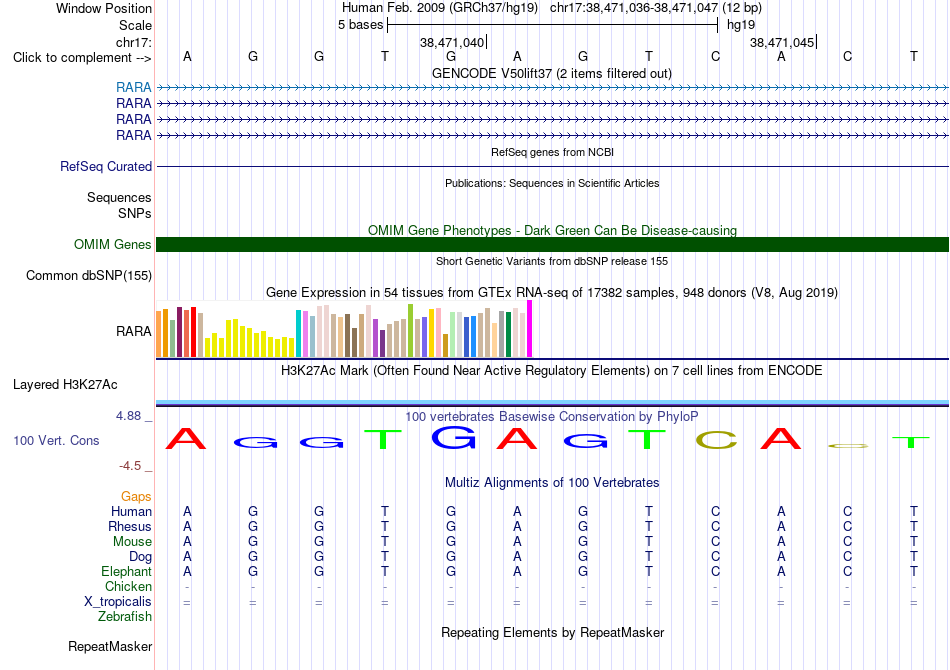Open 'Publications: Sequences in Scientific Articles' title
The image size is (950, 670).
552,184
